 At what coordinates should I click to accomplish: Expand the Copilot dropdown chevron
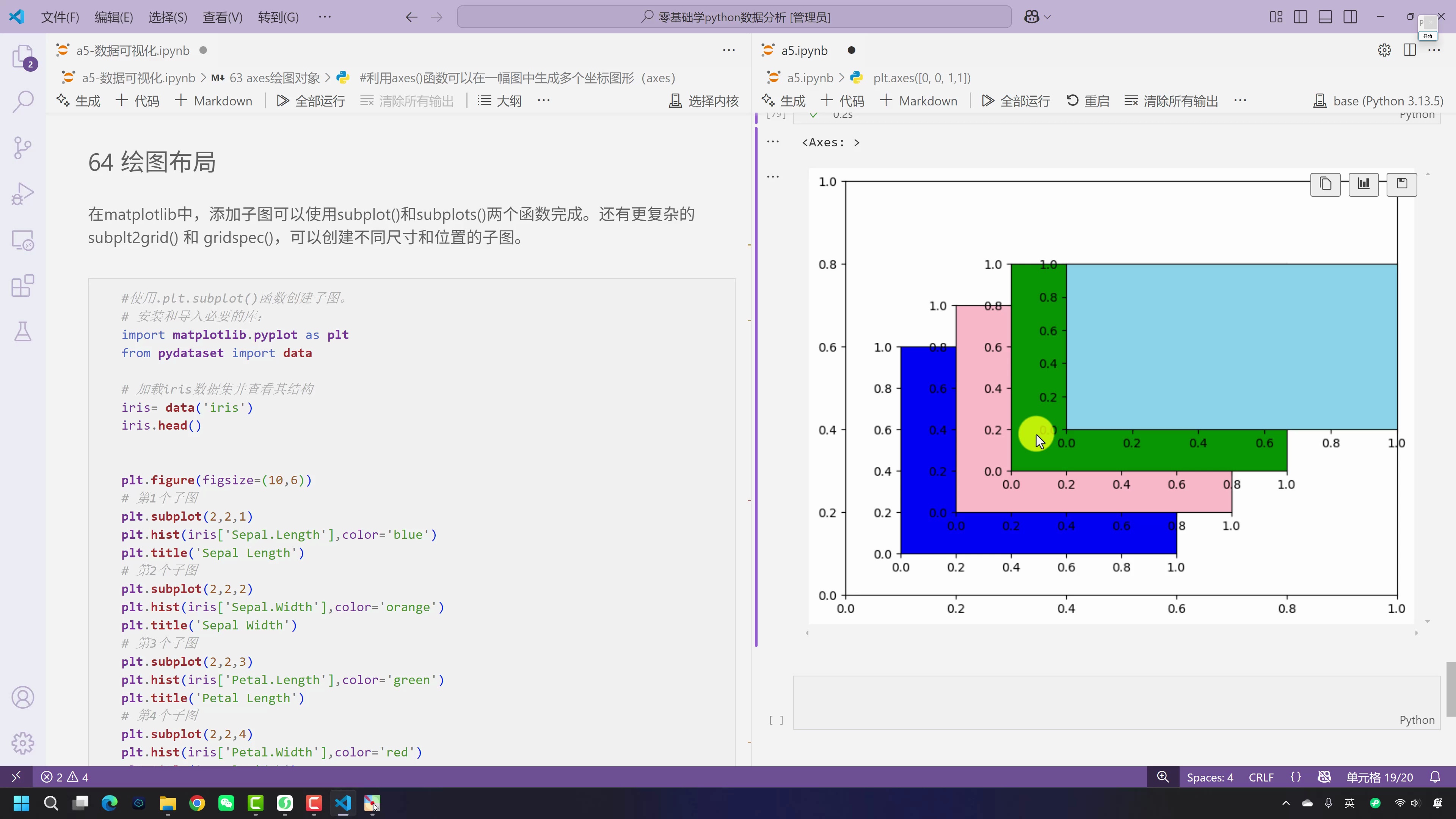click(1047, 17)
